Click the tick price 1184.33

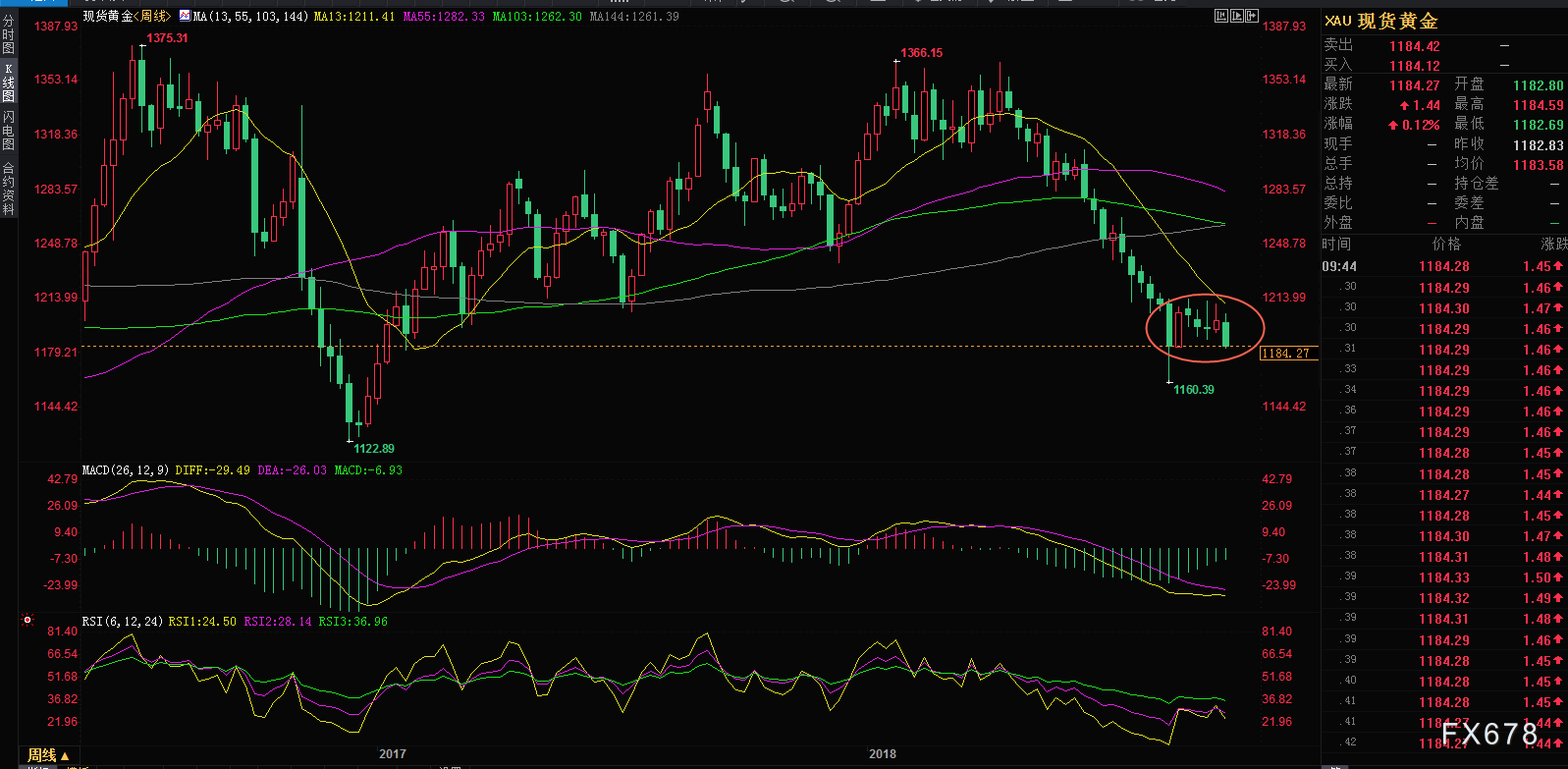coord(1443,577)
